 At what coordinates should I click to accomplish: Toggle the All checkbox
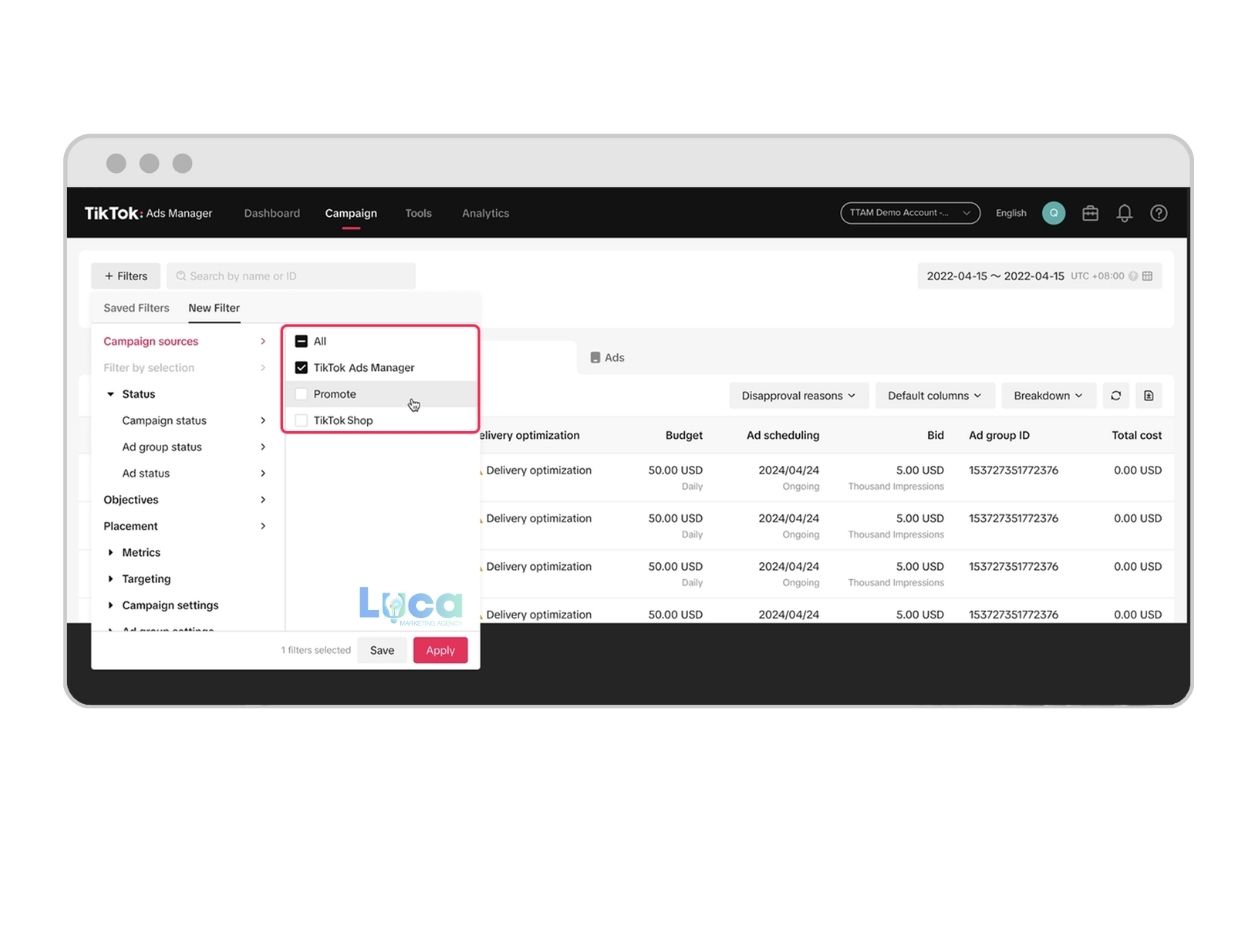(301, 341)
